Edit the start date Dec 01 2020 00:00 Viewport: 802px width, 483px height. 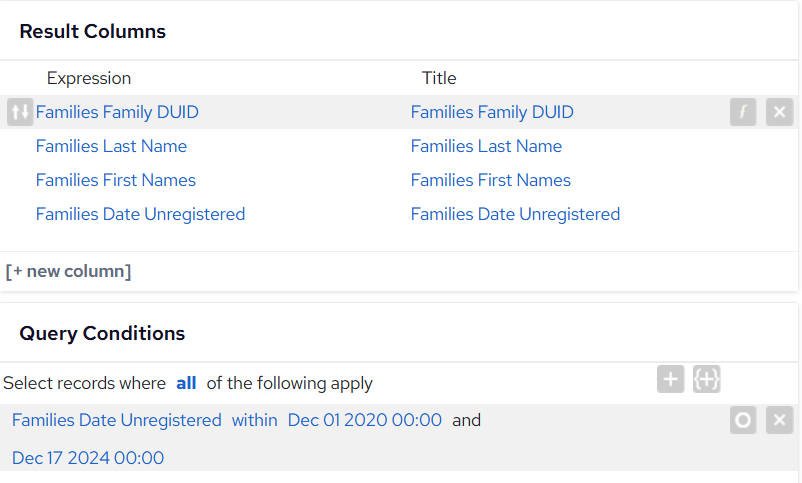[x=365, y=420]
